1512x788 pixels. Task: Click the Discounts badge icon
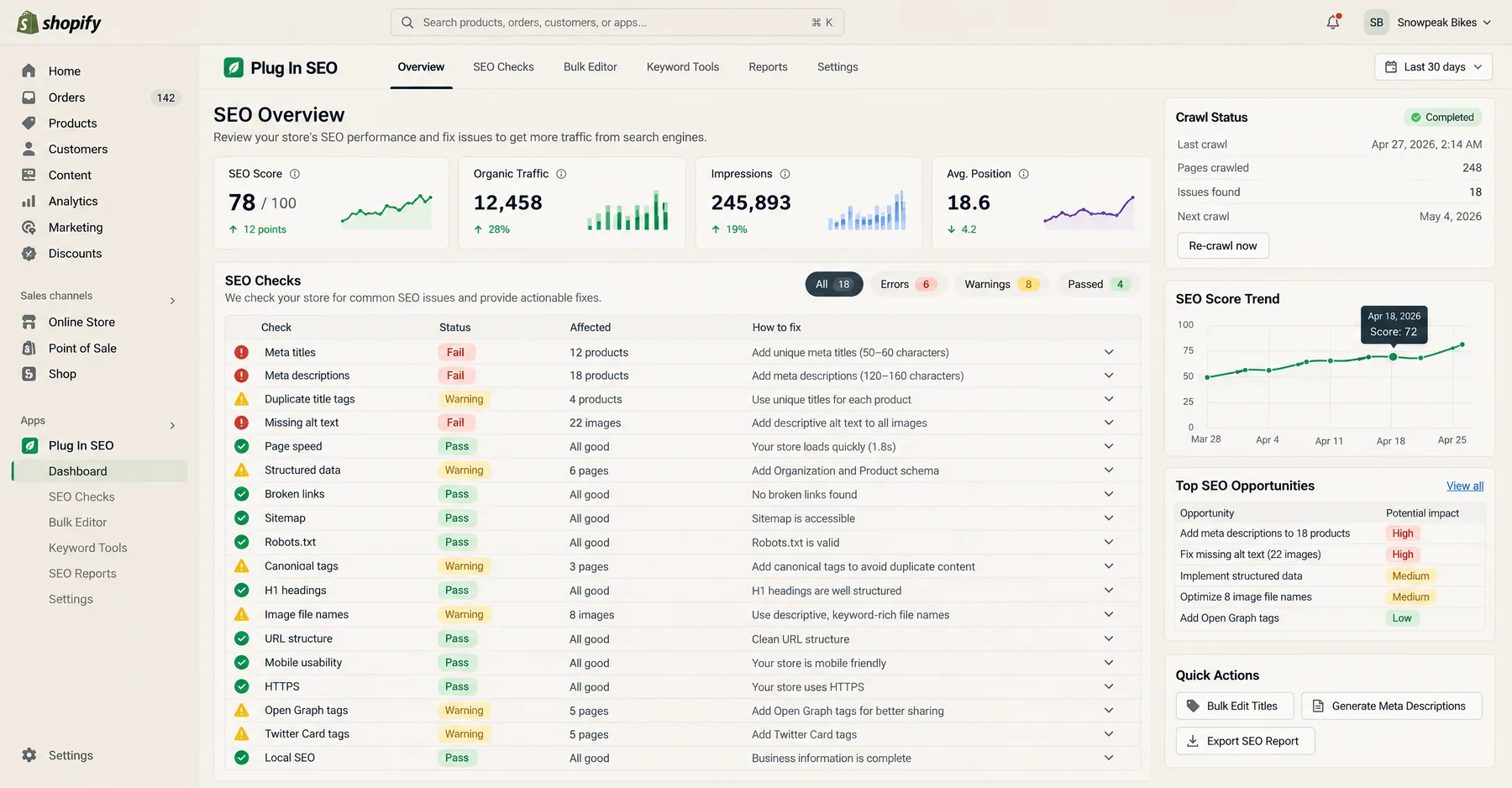click(29, 254)
